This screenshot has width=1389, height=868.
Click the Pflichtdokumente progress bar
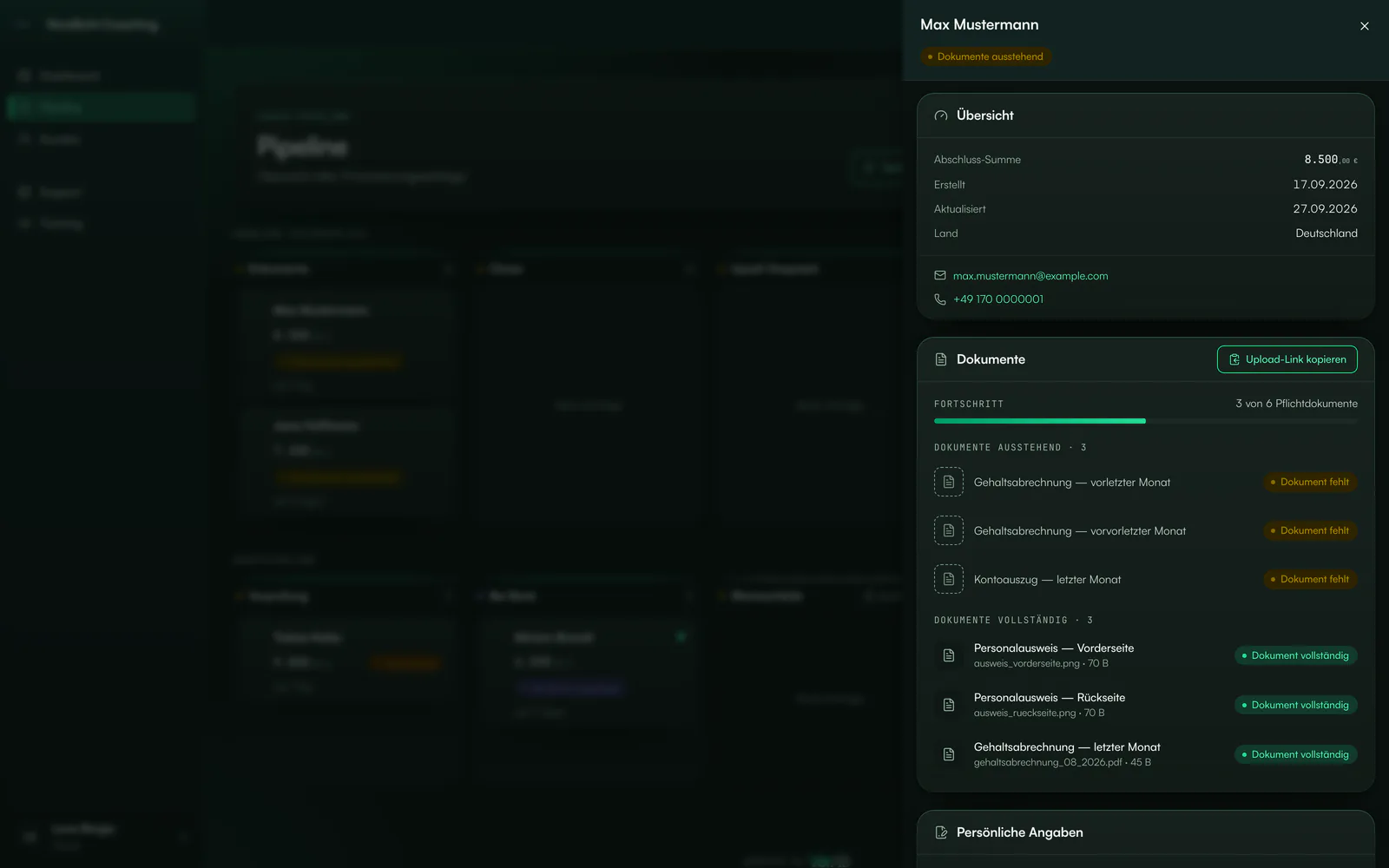1146,421
